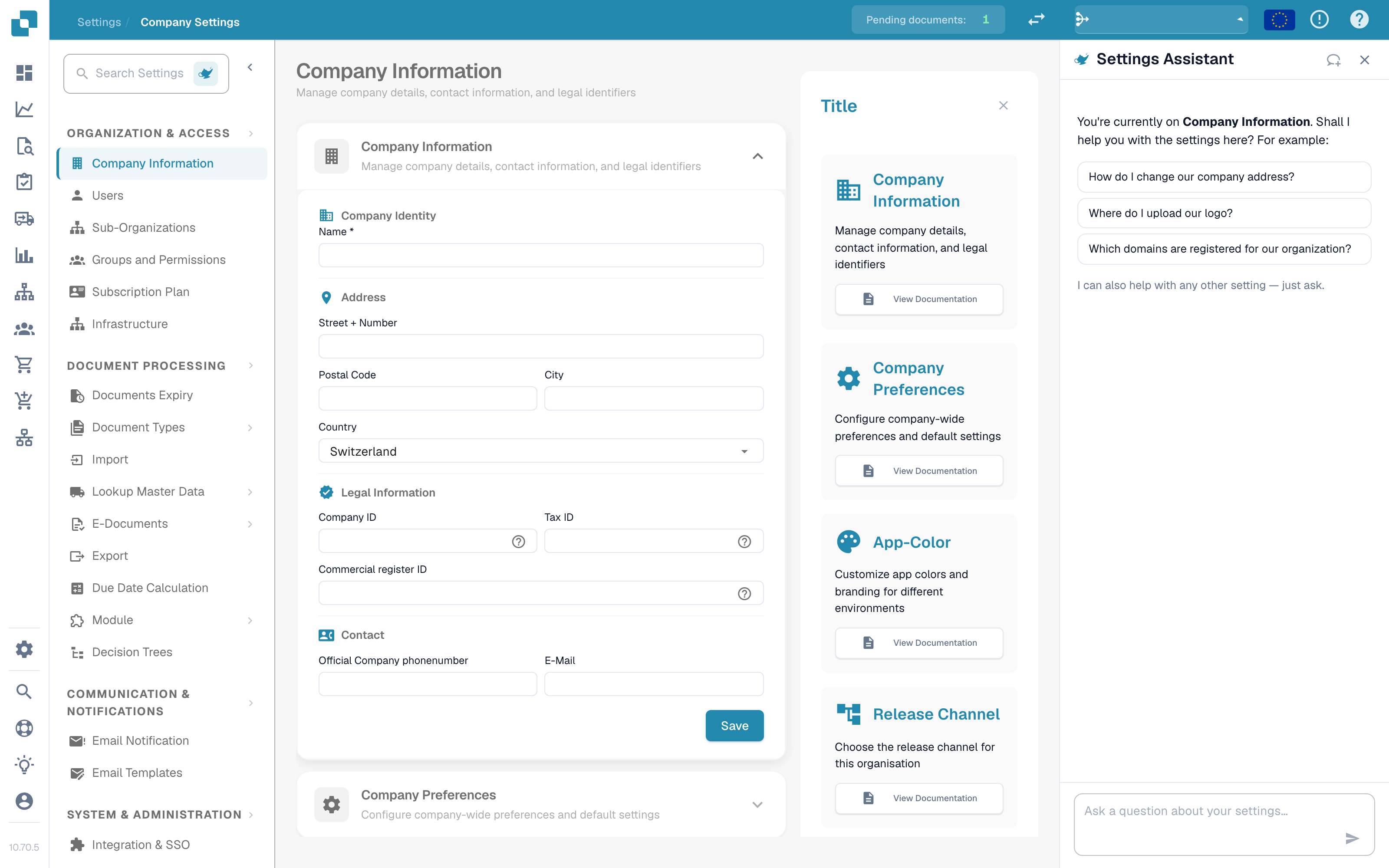View Documentation for App-Color

point(919,642)
